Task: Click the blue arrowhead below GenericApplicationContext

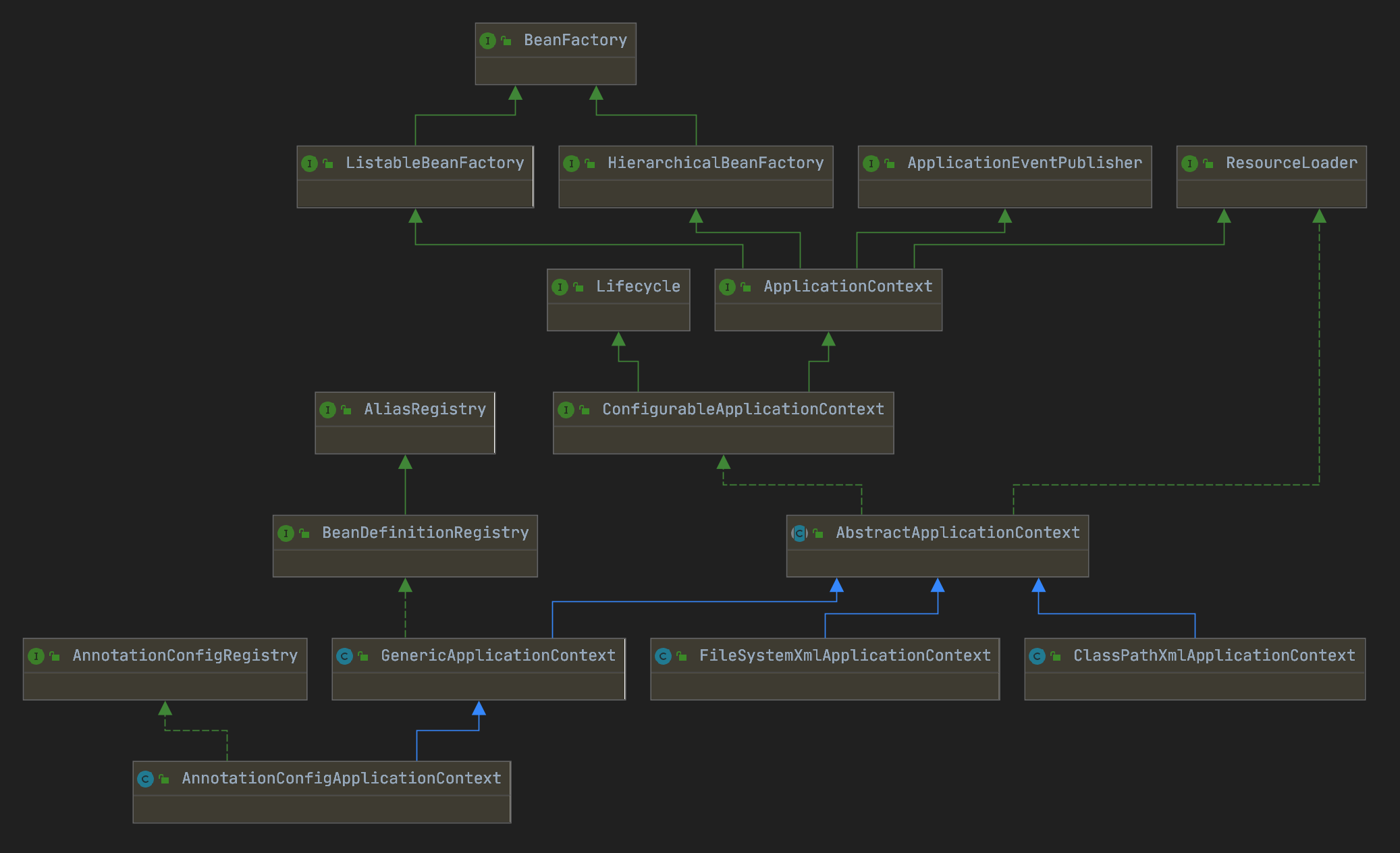Action: point(479,709)
